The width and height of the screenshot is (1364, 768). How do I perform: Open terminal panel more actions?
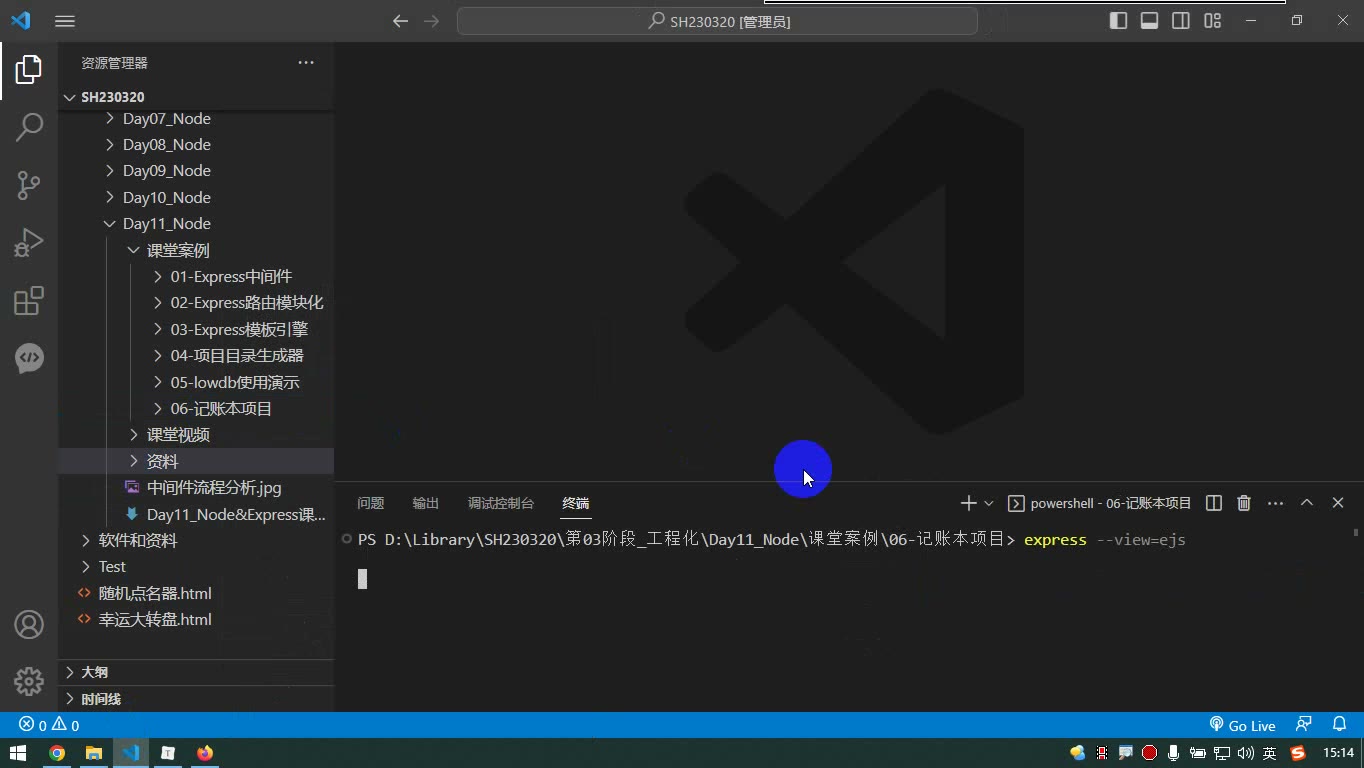tap(1275, 503)
